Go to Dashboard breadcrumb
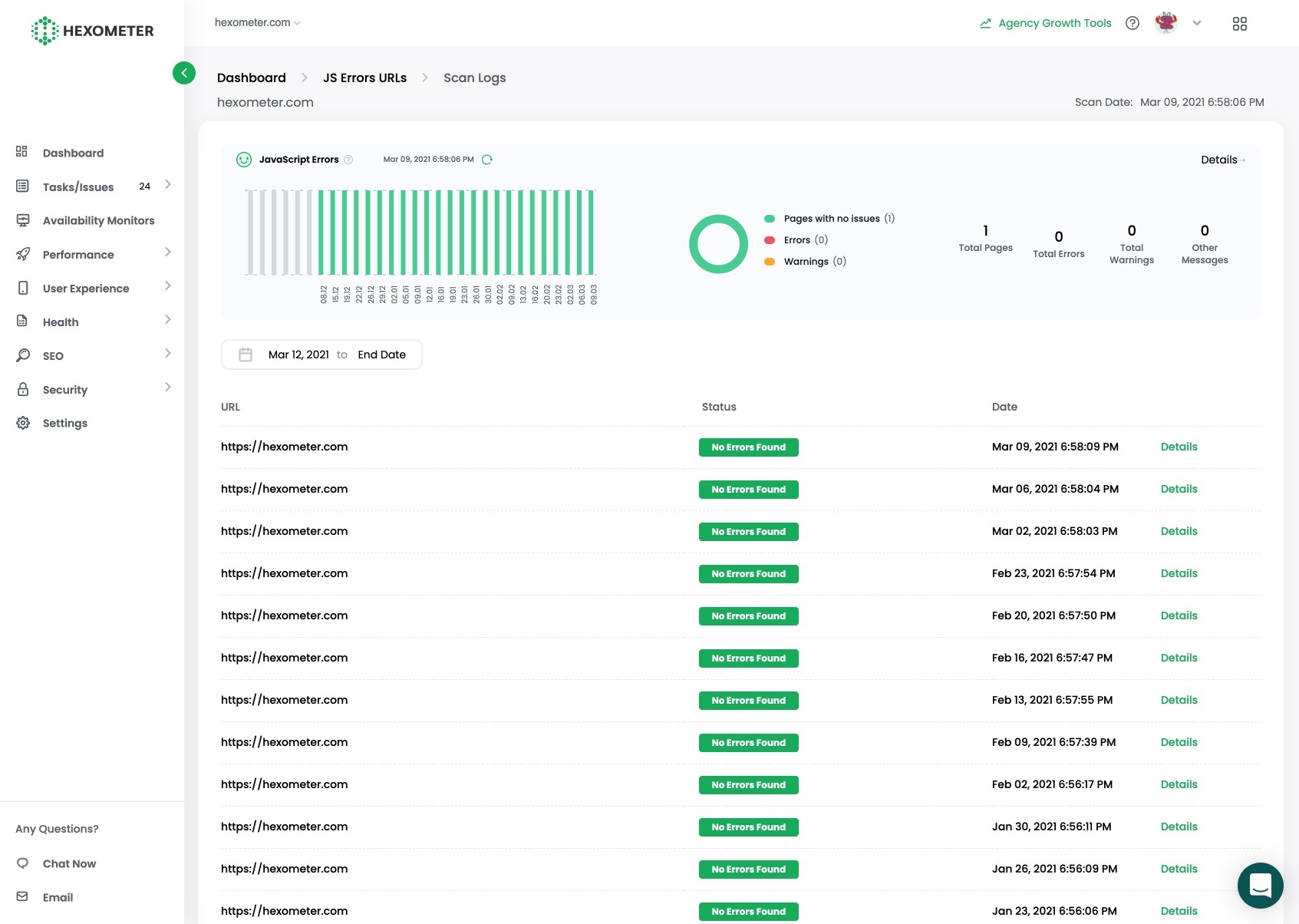The height and width of the screenshot is (924, 1299). coord(252,78)
